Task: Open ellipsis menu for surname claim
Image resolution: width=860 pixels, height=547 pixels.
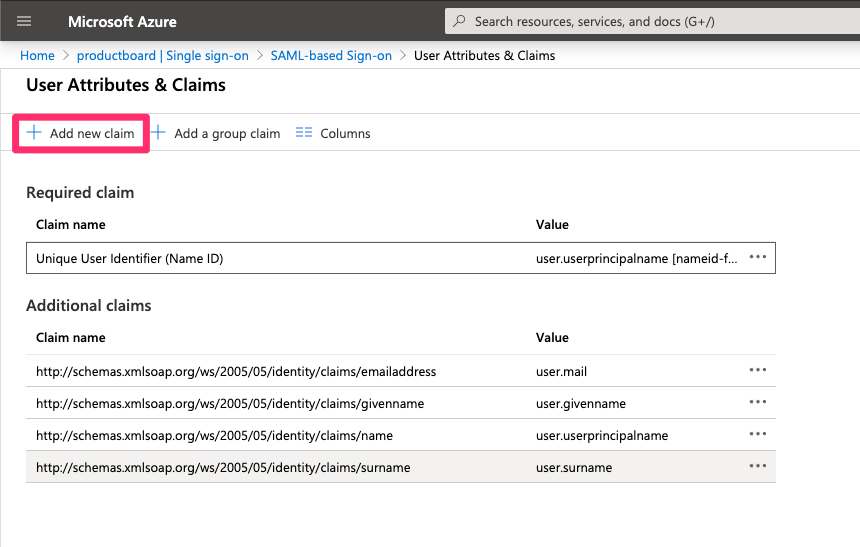Action: click(x=757, y=467)
